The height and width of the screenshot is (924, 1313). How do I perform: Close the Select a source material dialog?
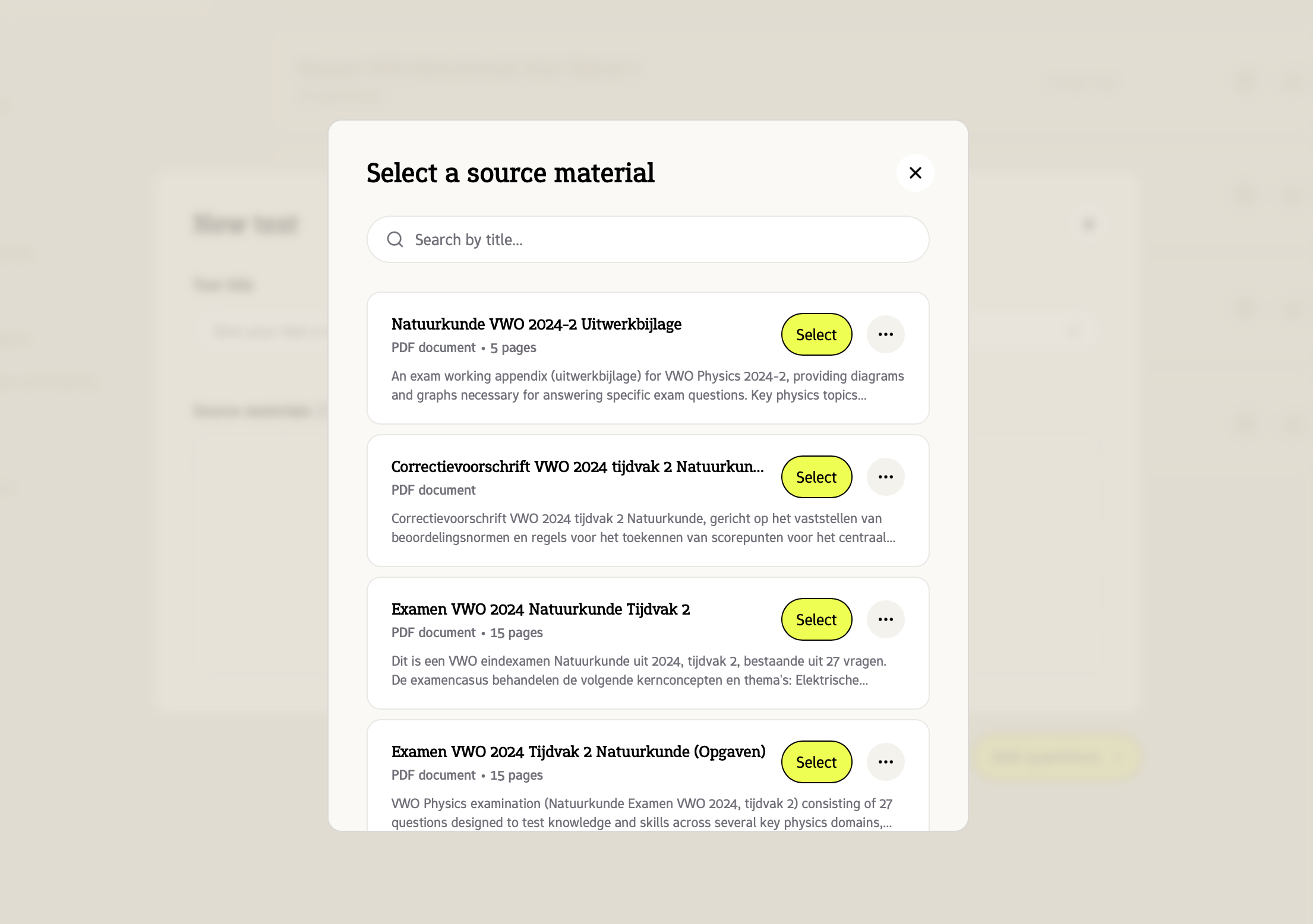point(915,173)
